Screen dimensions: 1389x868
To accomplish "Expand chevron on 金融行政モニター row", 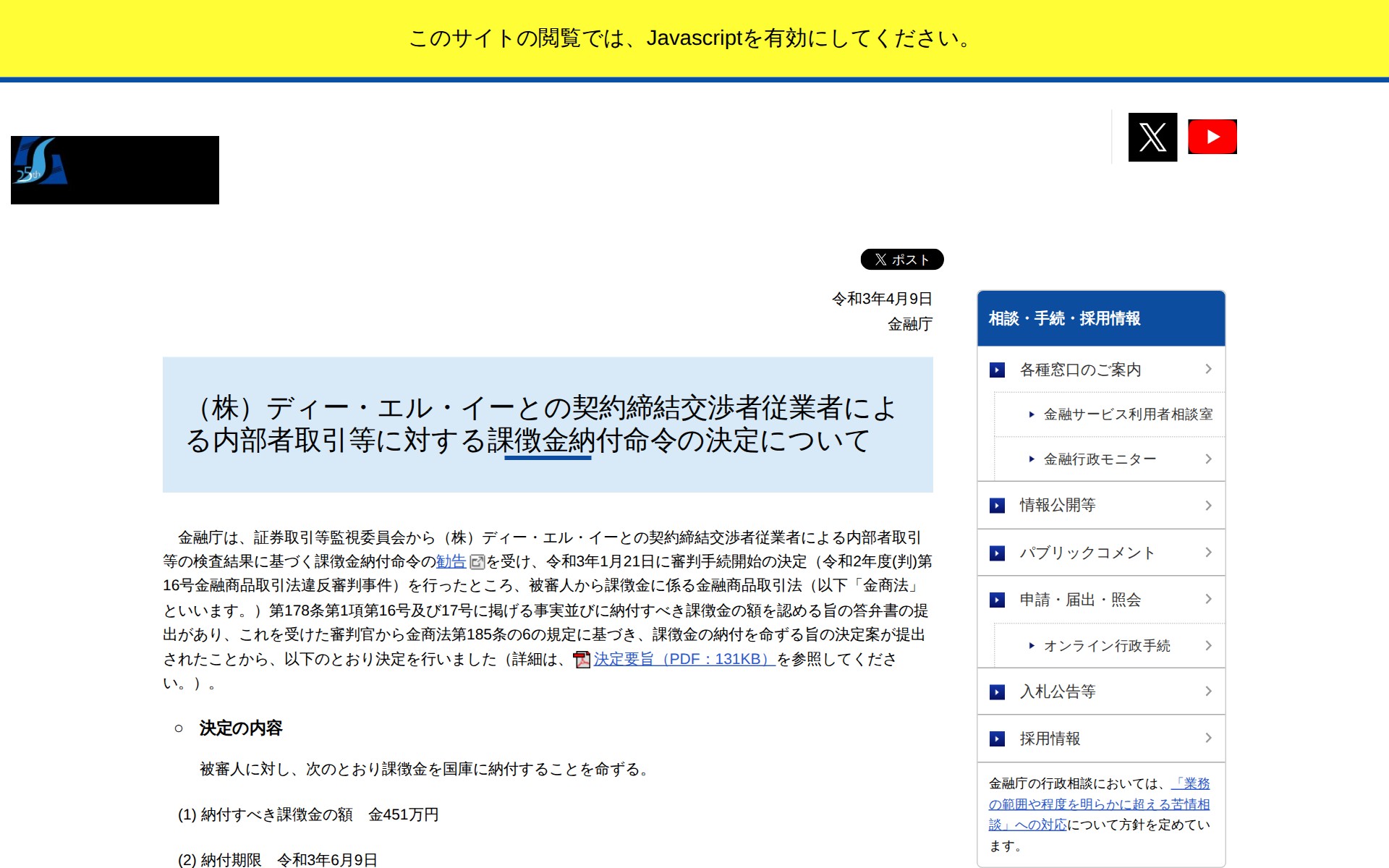I will click(1208, 459).
